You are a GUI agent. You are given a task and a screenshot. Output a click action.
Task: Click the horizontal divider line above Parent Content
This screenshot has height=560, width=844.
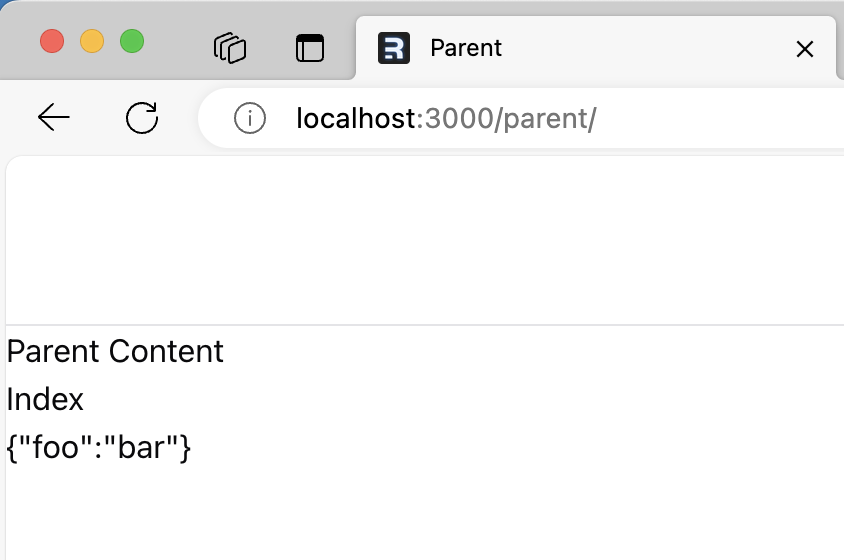(425, 325)
